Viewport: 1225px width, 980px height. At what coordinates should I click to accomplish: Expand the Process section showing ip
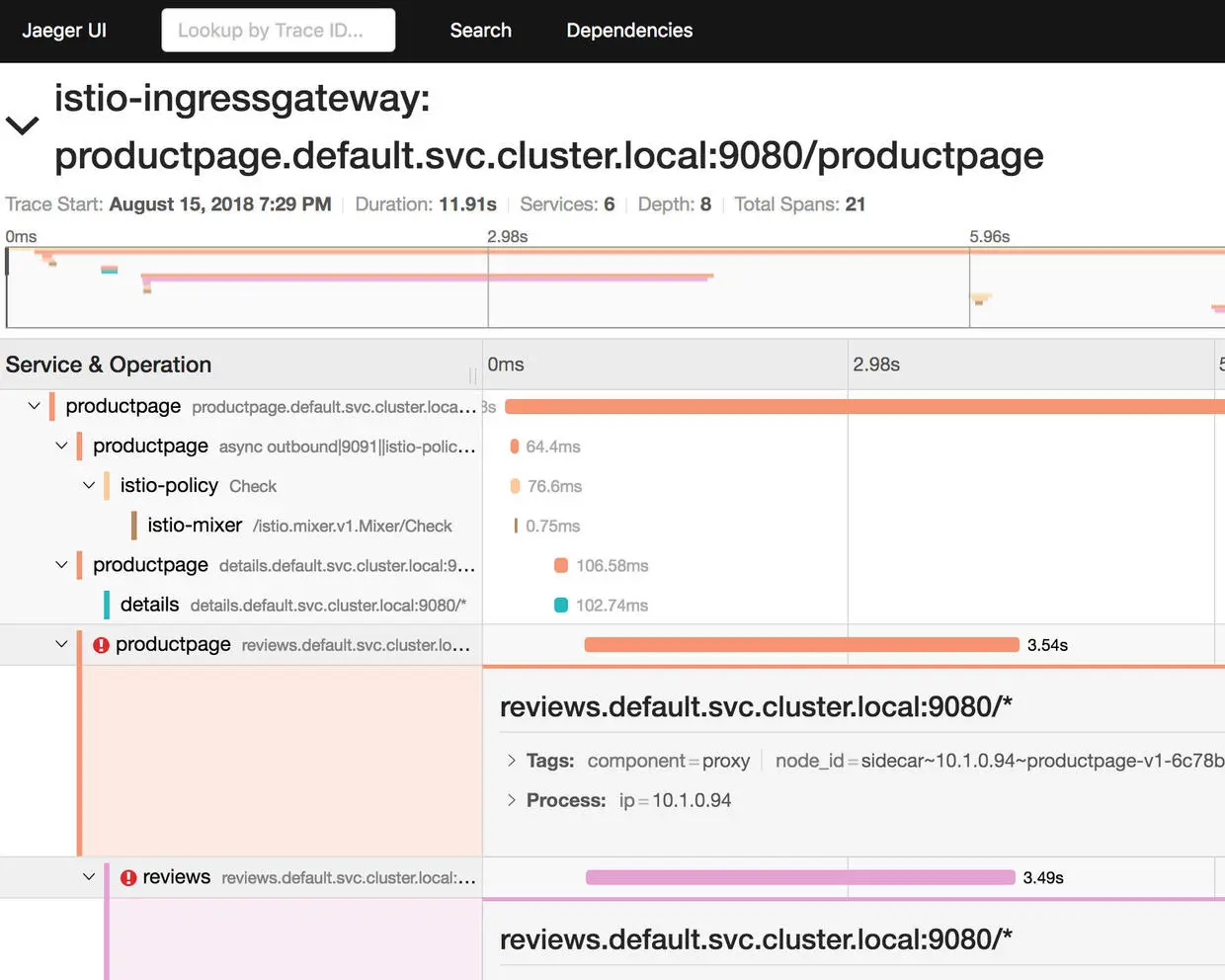coord(512,799)
